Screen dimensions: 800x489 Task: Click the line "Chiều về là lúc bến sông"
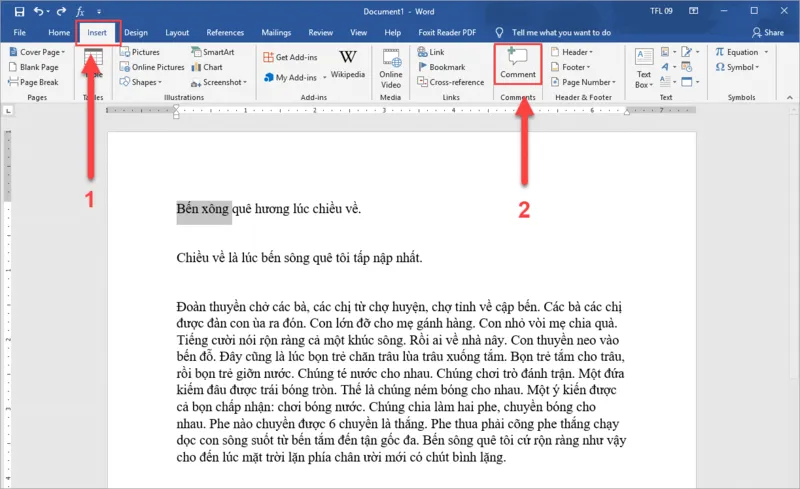click(241, 258)
